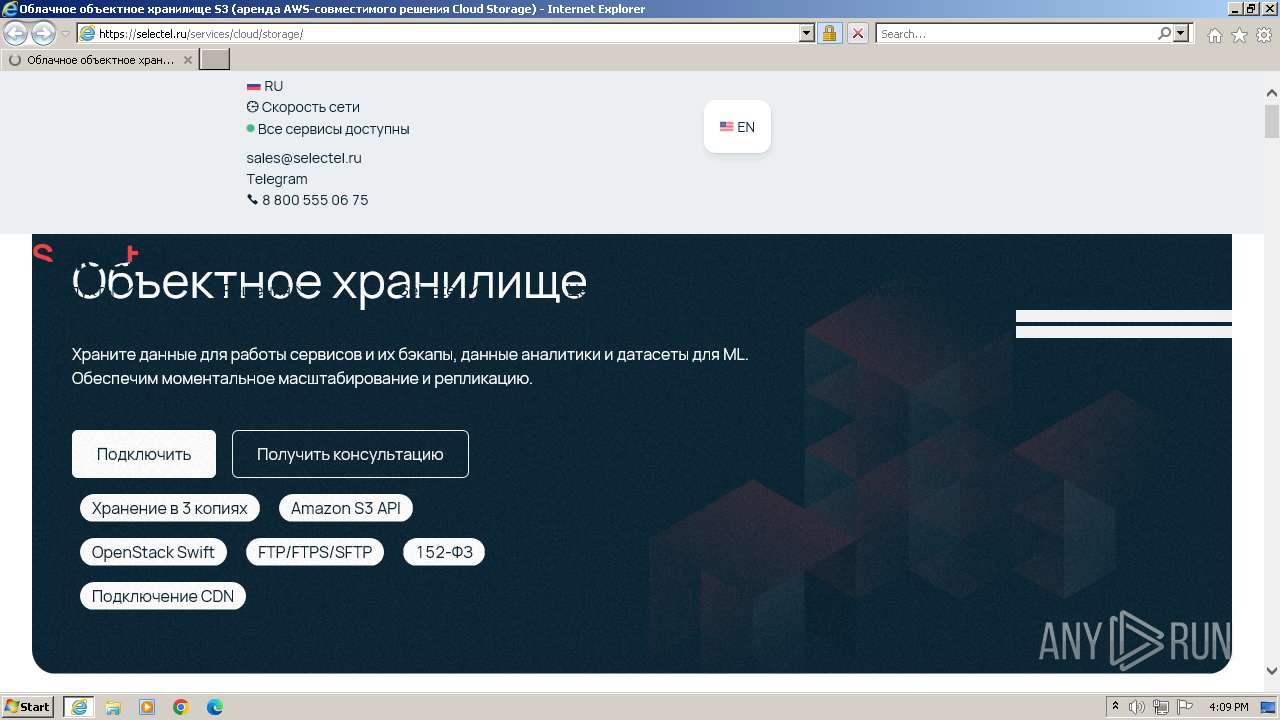Click the OpenStack Swift tag

coord(153,552)
